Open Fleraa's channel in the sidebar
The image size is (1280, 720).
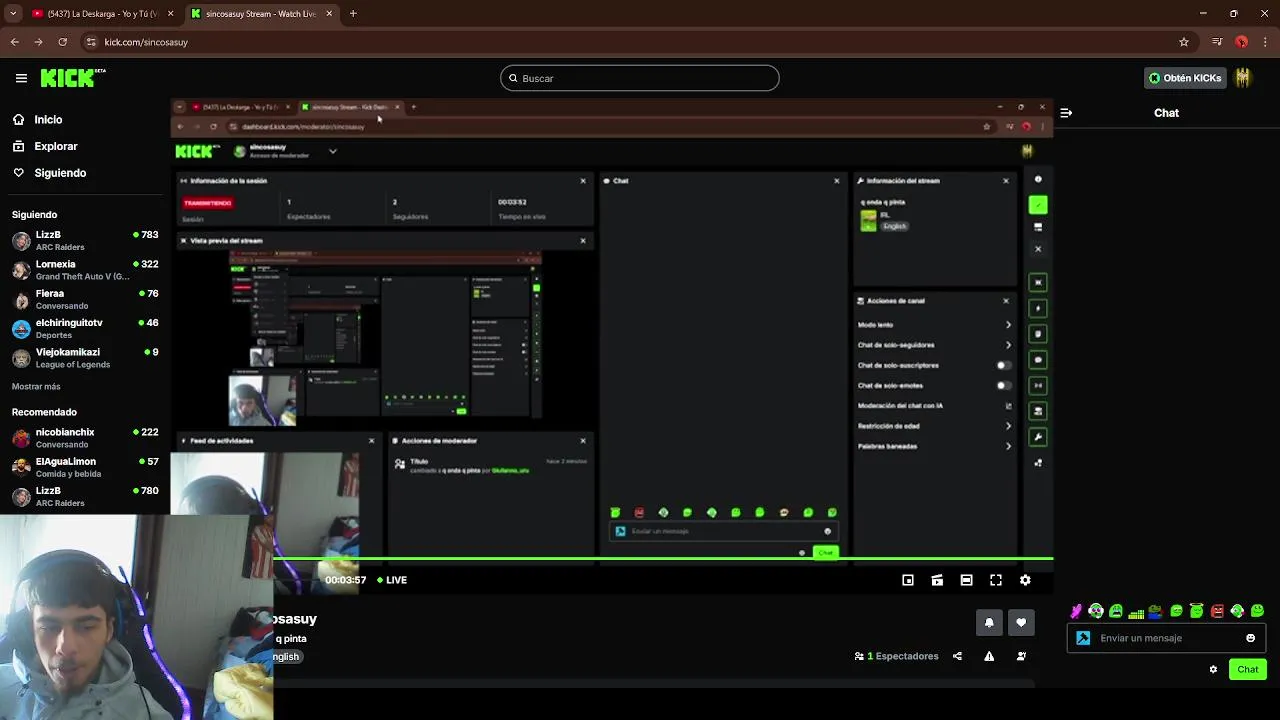pyautogui.click(x=85, y=299)
